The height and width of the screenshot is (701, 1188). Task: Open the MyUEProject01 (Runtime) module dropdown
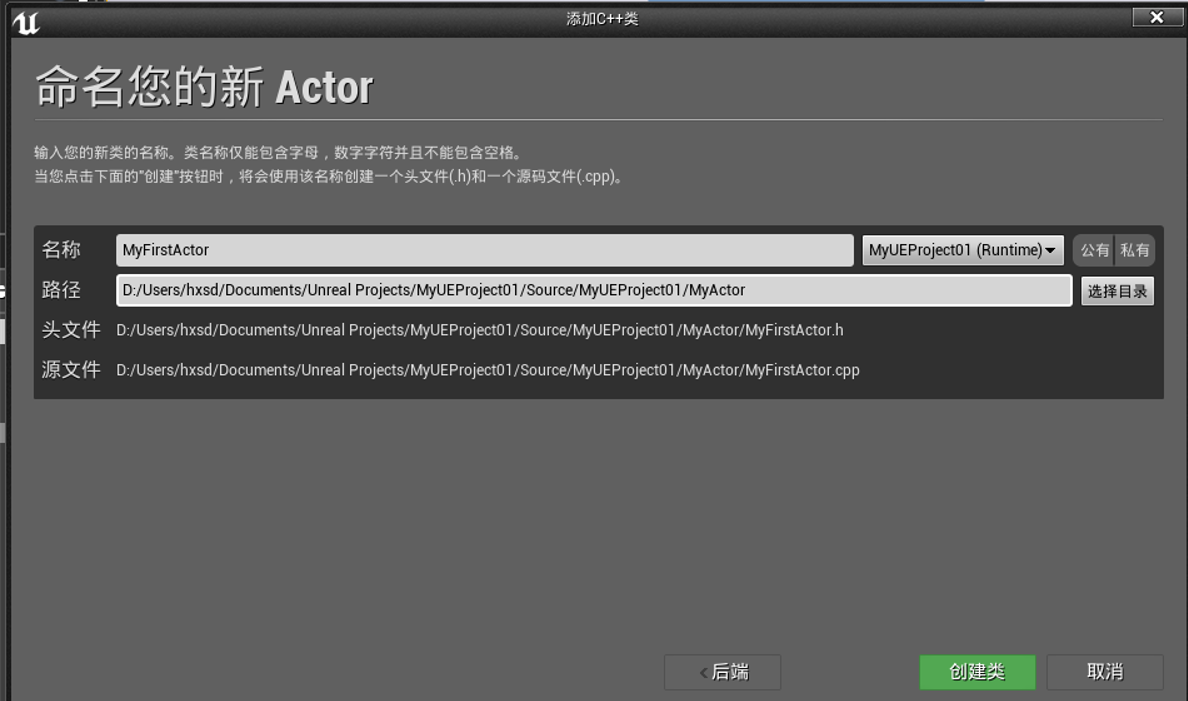click(x=962, y=250)
